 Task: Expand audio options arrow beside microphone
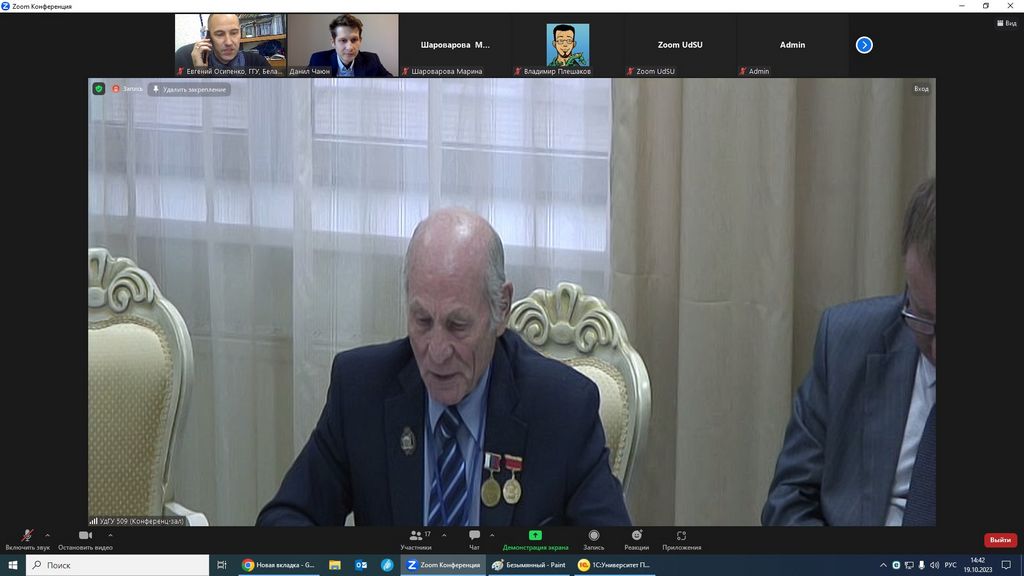point(47,535)
